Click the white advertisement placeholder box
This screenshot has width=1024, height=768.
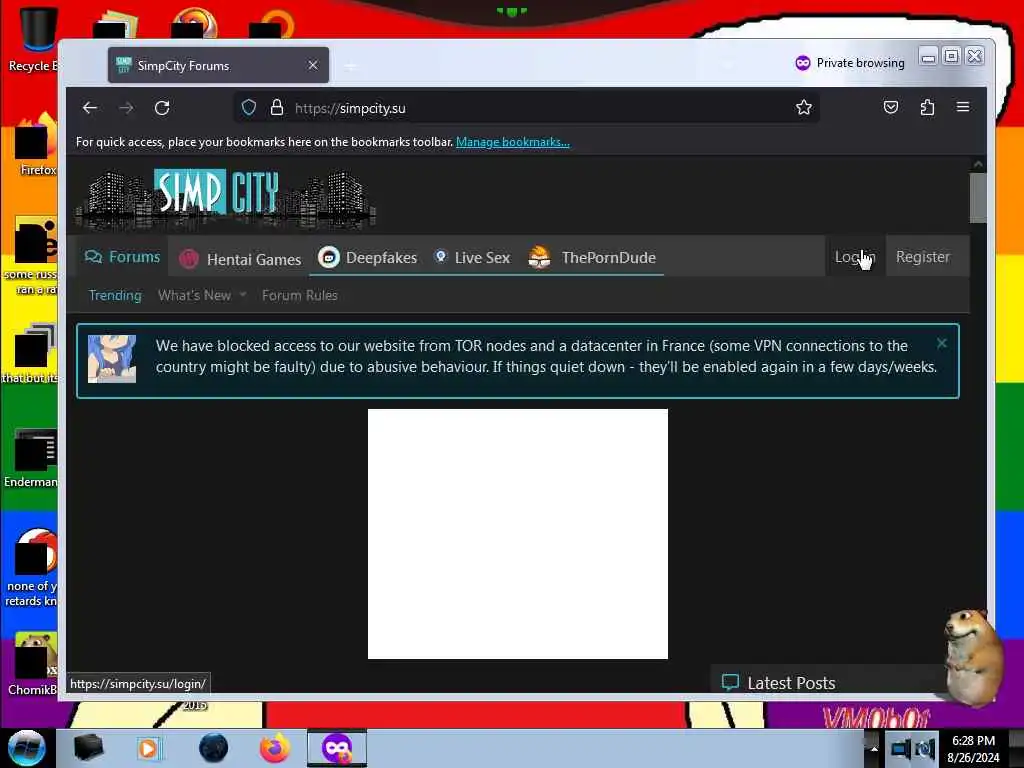tap(517, 534)
